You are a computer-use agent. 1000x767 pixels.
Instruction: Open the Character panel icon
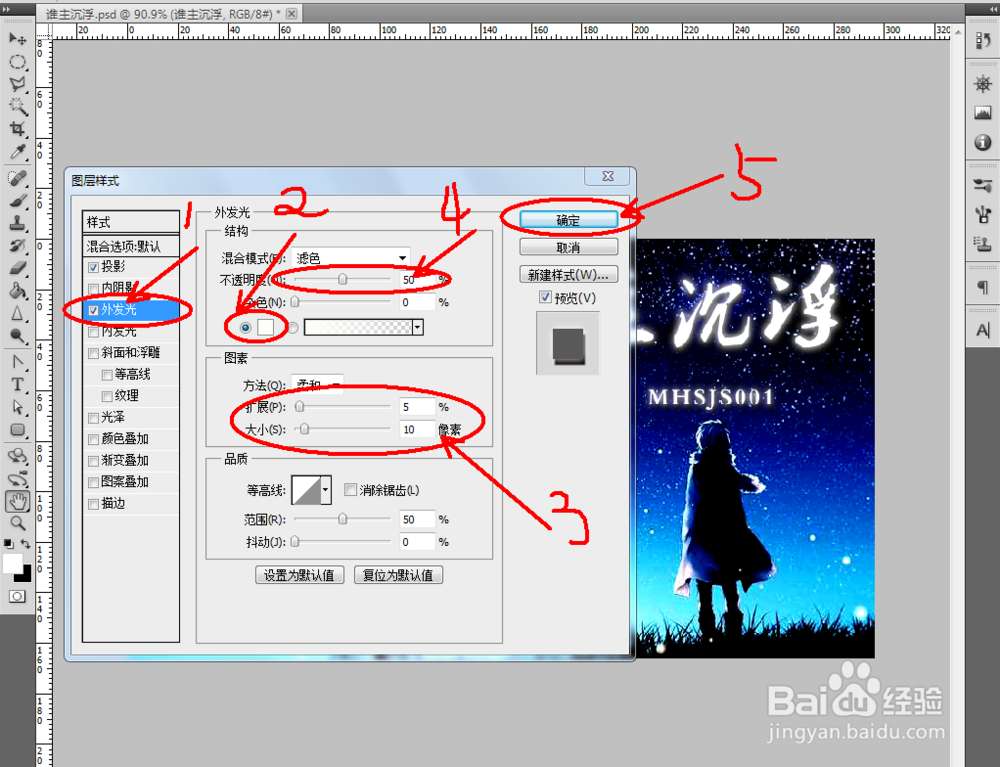point(982,330)
